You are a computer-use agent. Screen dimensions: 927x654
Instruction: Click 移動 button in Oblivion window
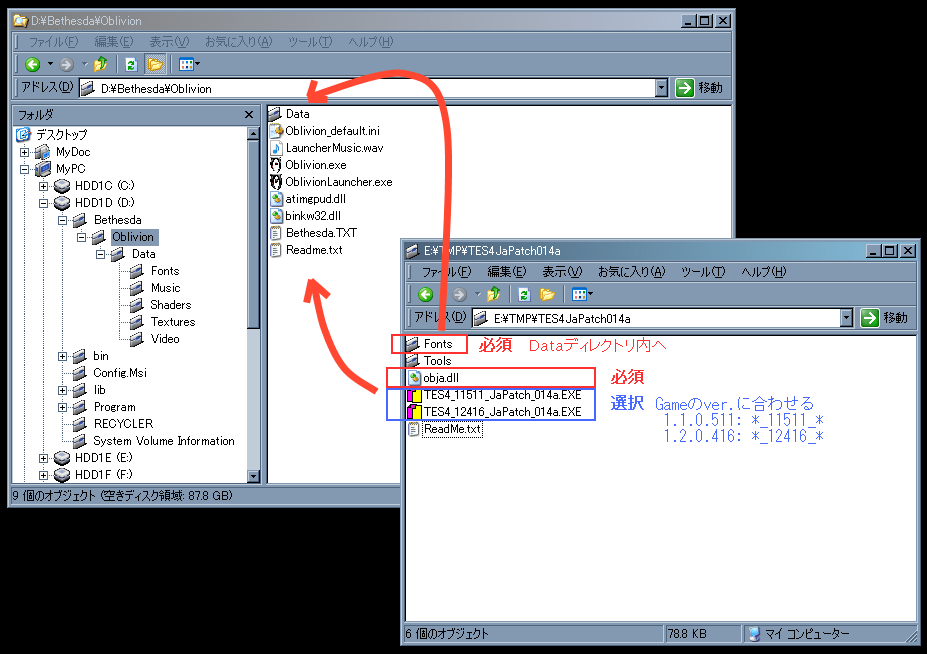700,88
